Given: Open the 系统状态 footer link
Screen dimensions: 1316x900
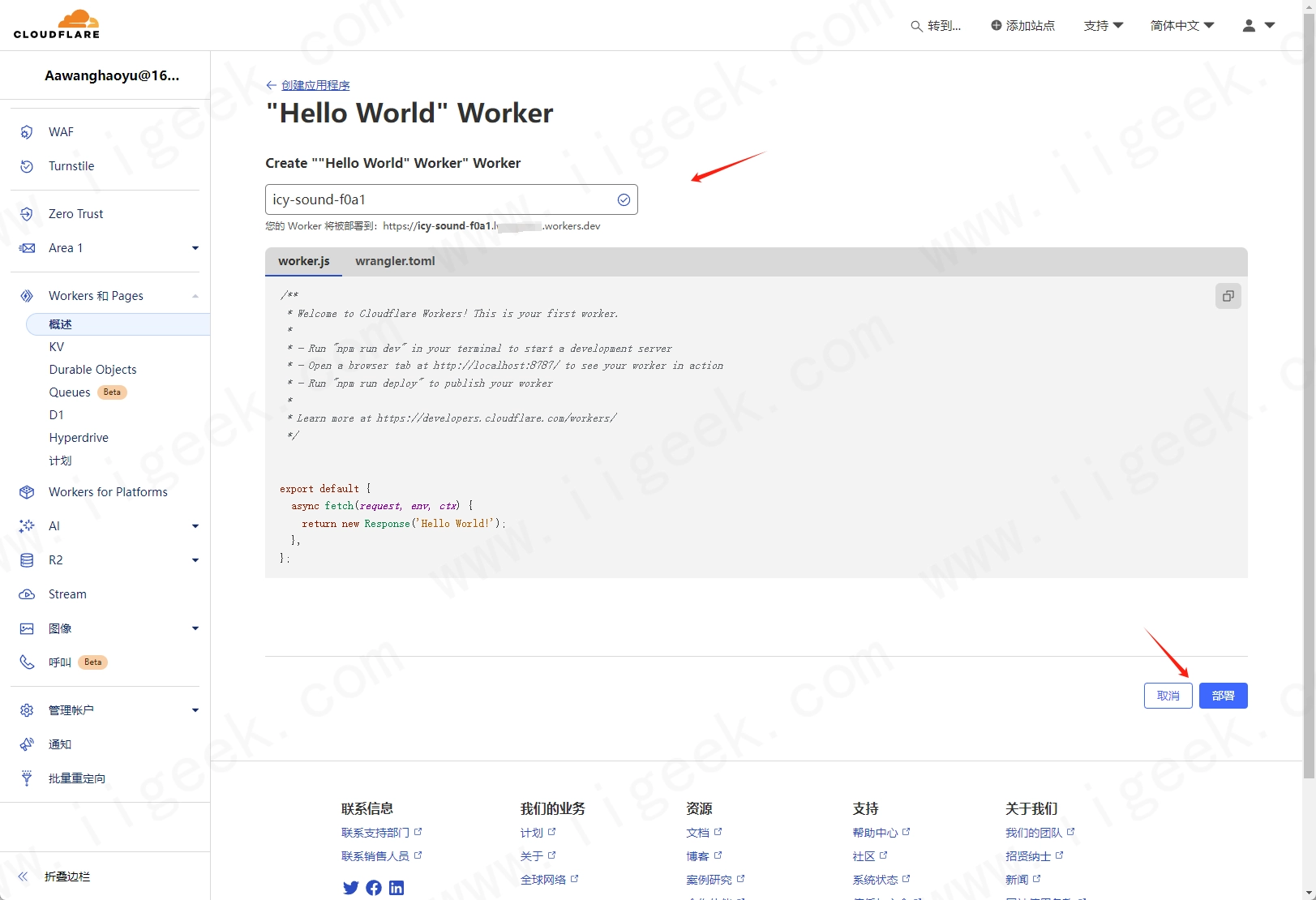Looking at the screenshot, I should [881, 880].
